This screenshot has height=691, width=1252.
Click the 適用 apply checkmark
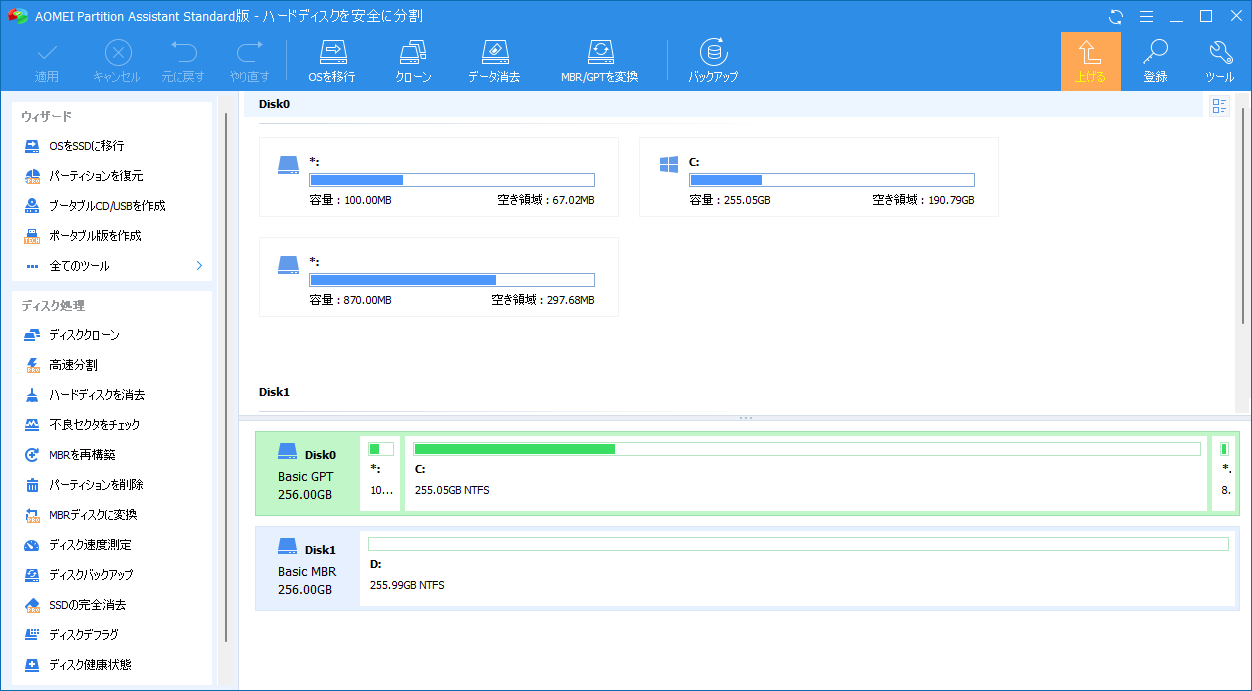[x=47, y=62]
